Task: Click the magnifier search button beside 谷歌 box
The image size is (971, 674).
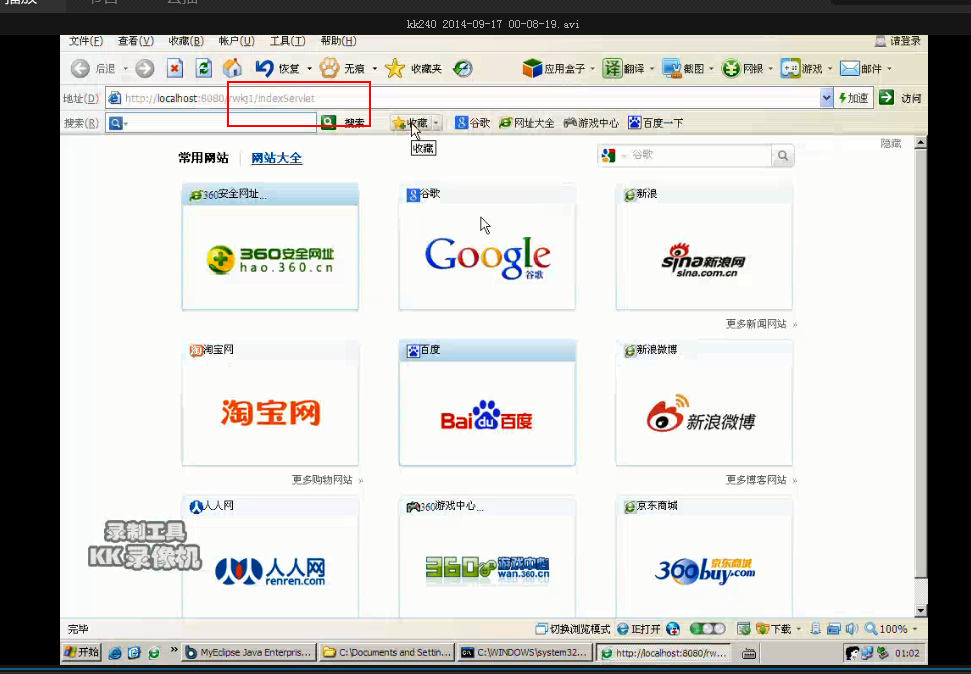Action: click(x=783, y=155)
